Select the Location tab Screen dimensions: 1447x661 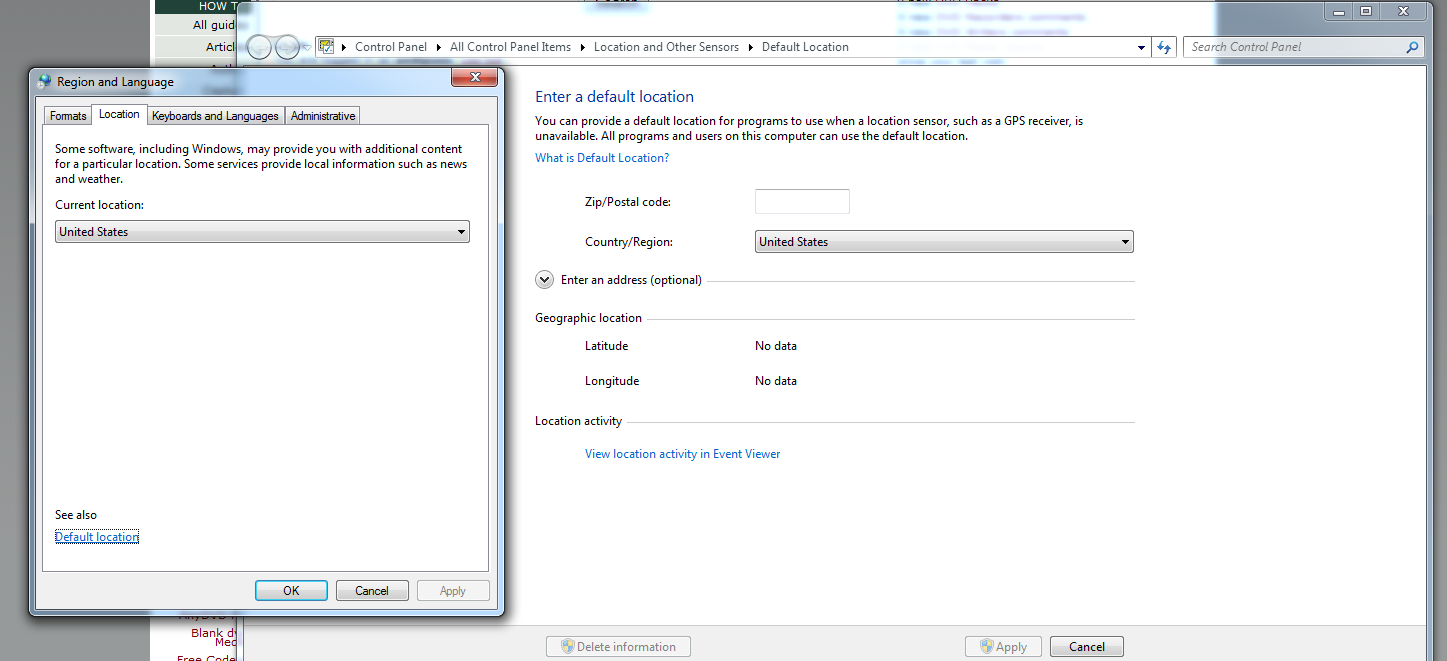click(119, 114)
